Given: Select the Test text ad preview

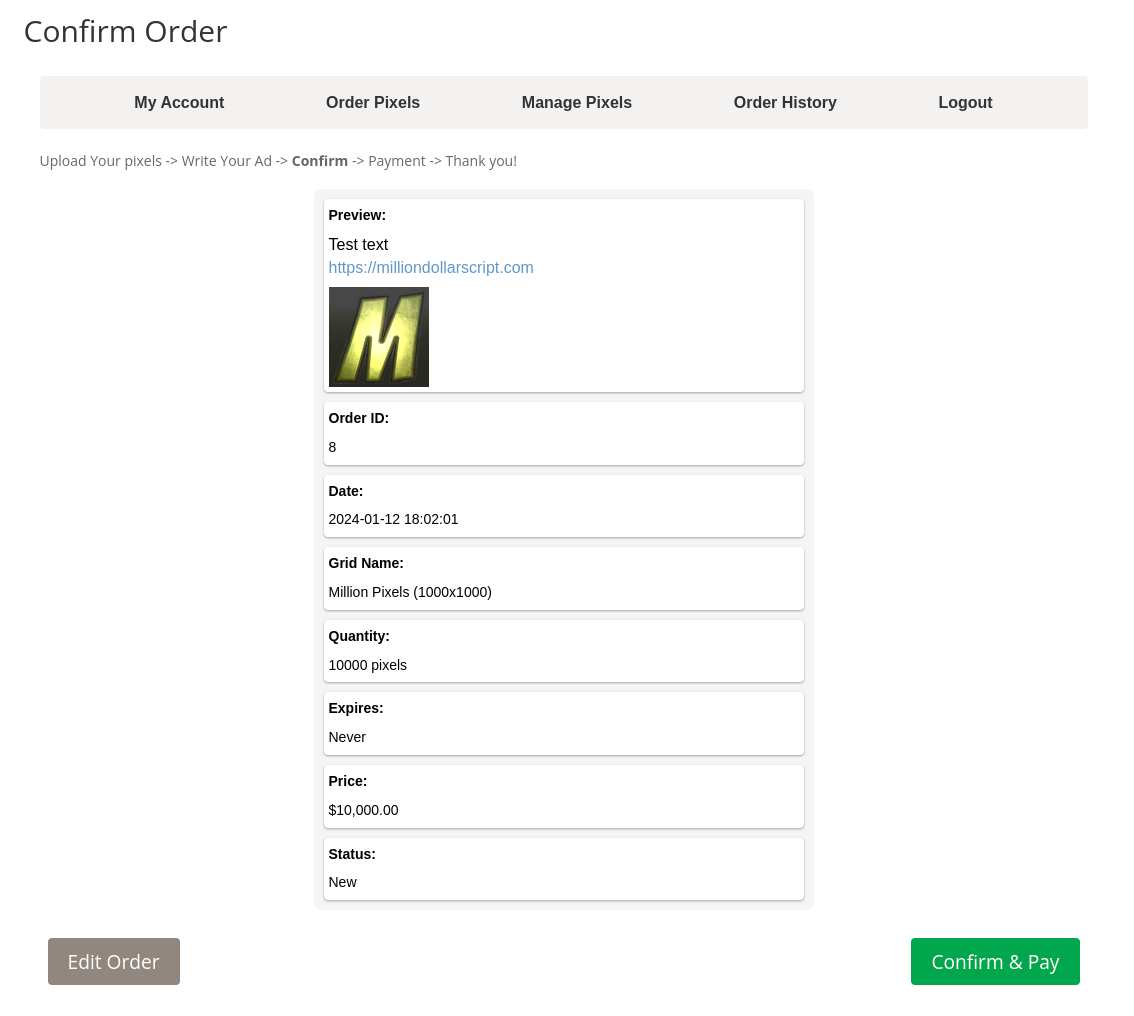Looking at the screenshot, I should [x=358, y=245].
